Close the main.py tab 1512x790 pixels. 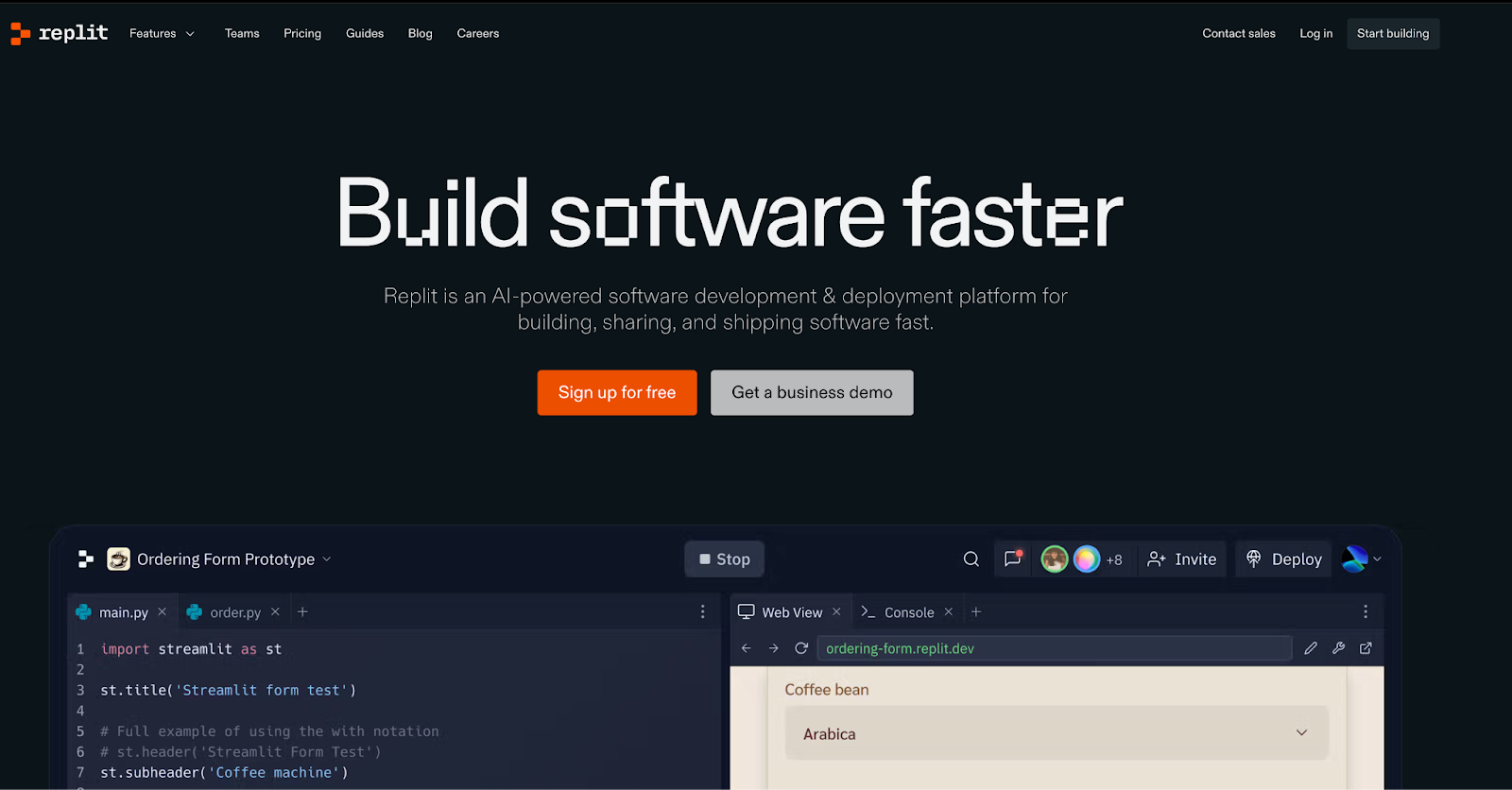coord(163,611)
